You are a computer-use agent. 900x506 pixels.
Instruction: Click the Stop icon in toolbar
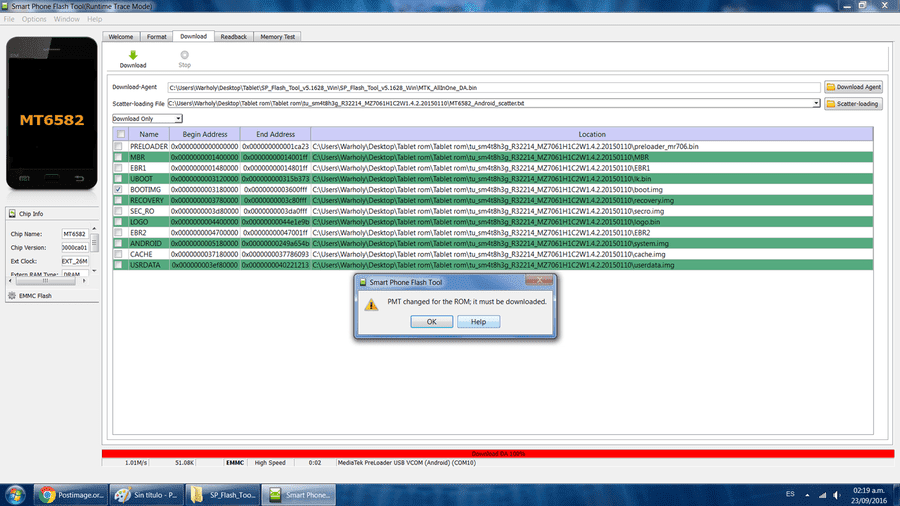pyautogui.click(x=184, y=55)
